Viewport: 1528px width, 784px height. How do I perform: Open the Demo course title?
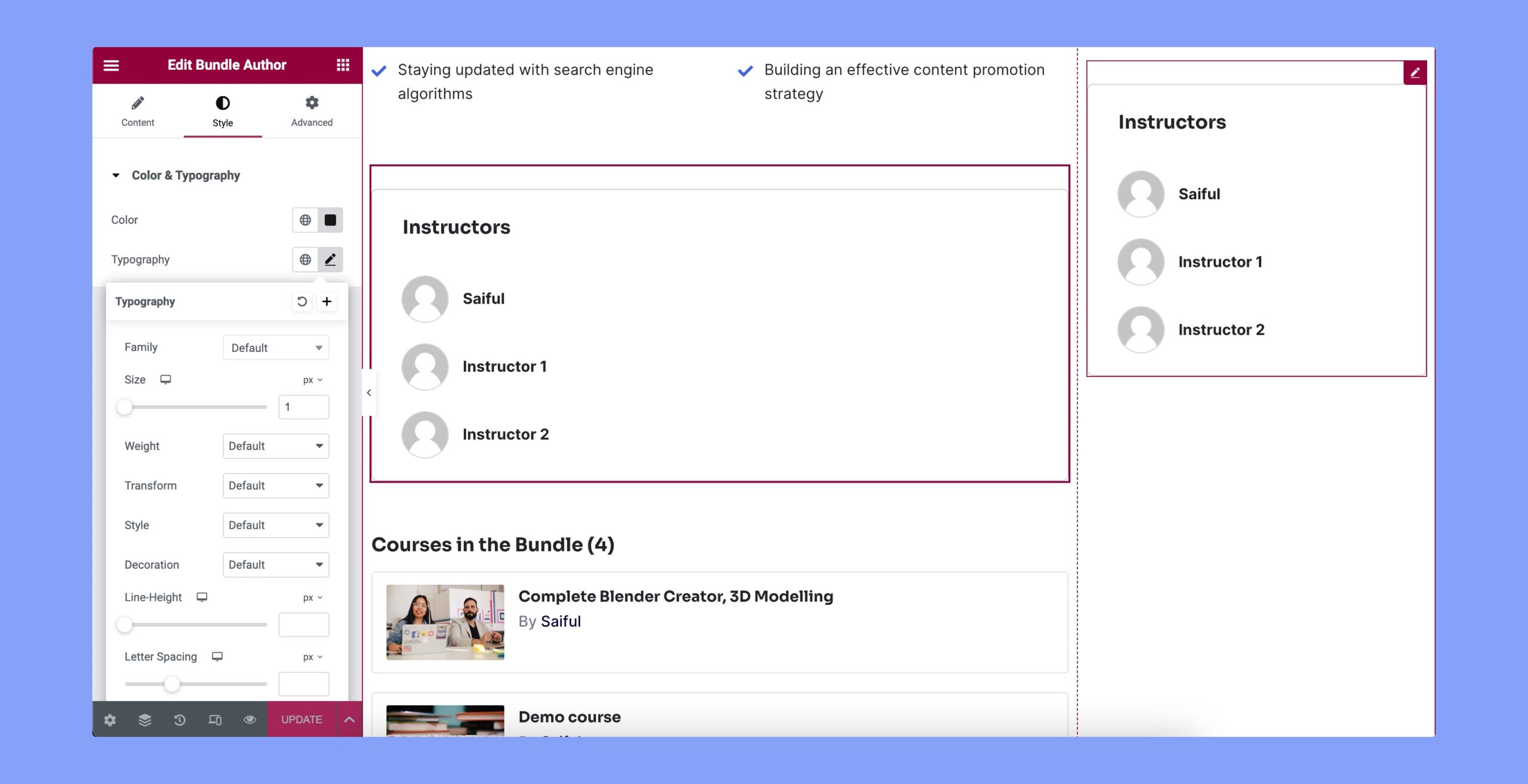coord(569,717)
